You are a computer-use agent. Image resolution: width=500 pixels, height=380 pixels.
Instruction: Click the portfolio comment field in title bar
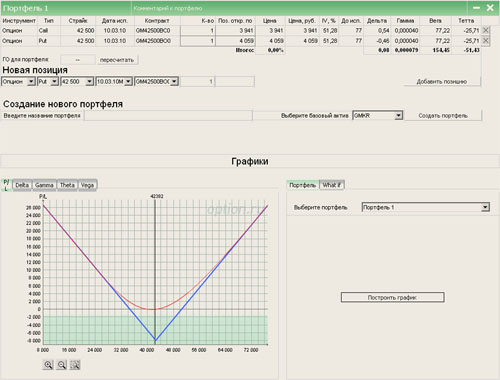point(298,8)
